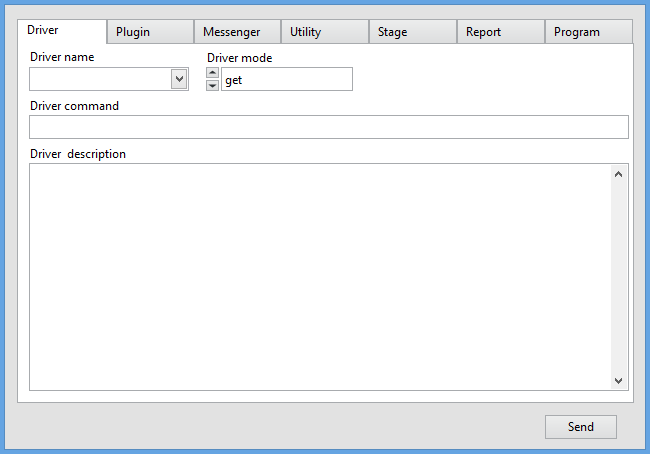Switch to the Program tab

click(588, 32)
